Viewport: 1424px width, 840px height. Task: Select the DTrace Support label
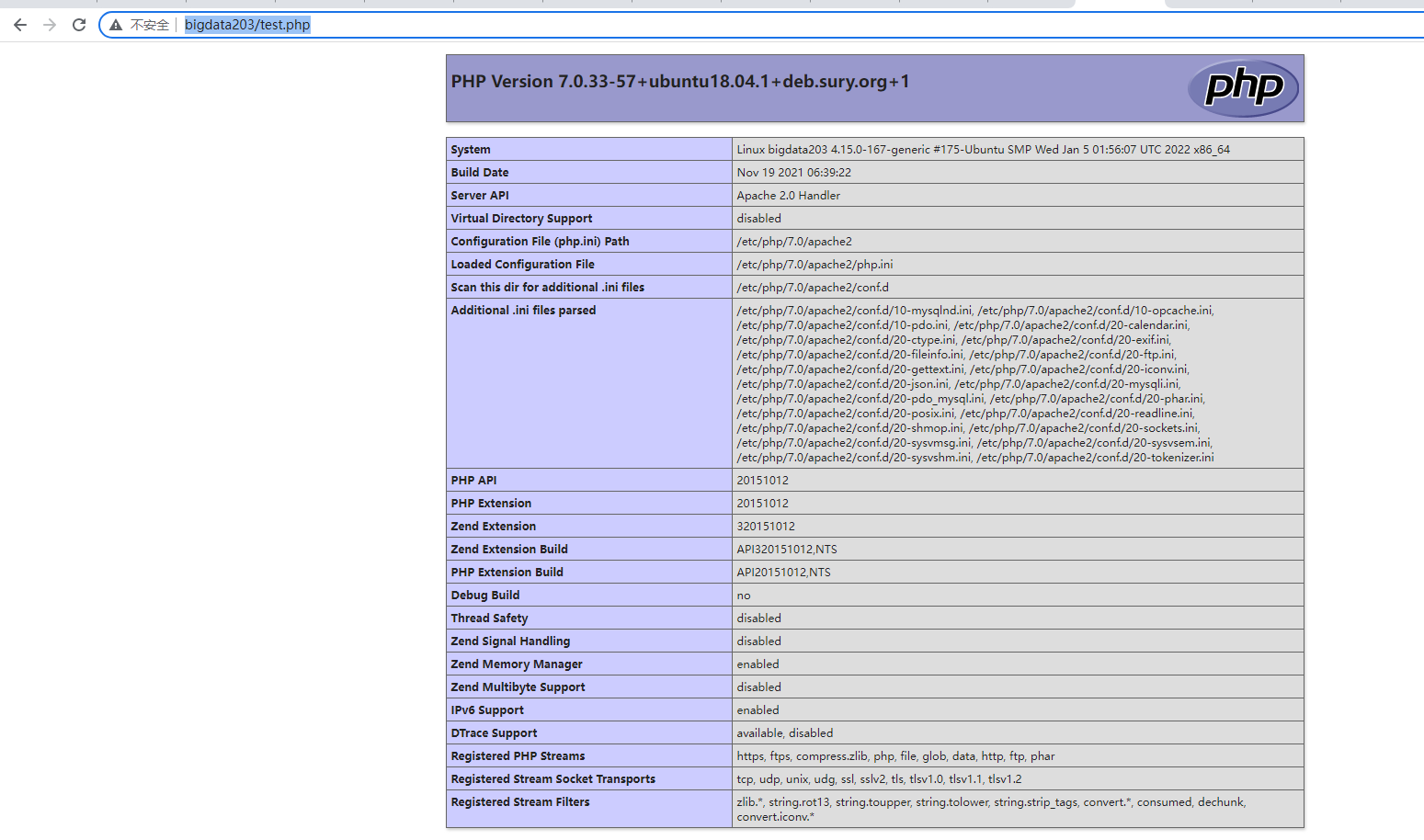coord(494,732)
